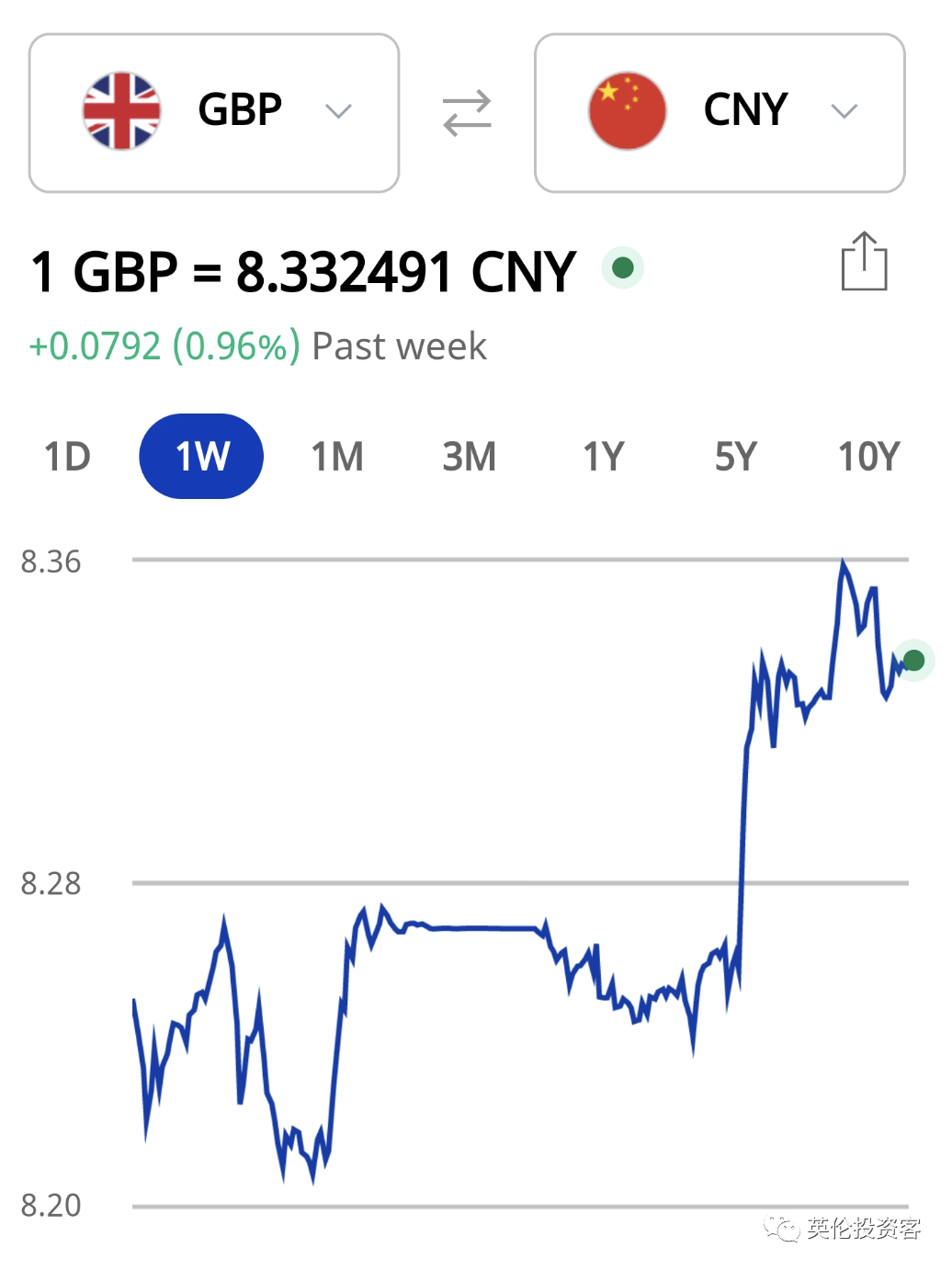Tap the WeChat logo in the watermark

(781, 1228)
